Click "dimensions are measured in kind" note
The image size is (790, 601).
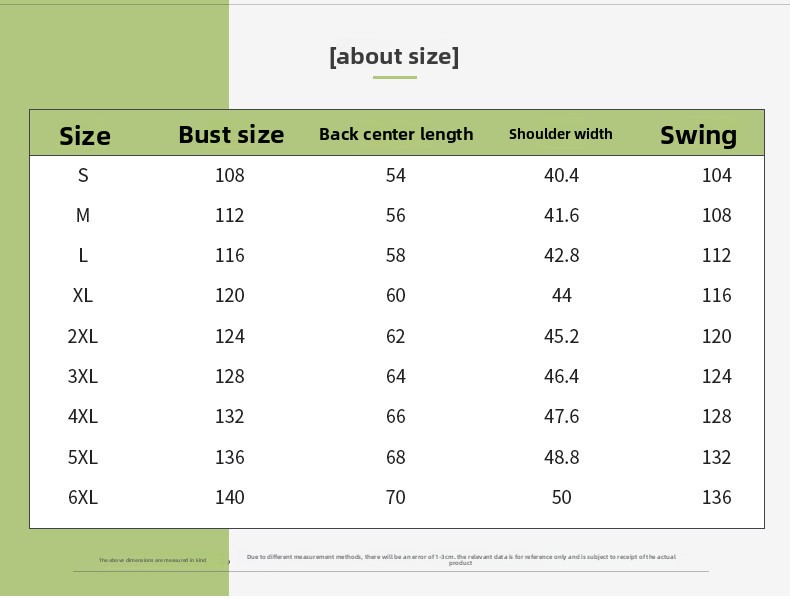(x=152, y=560)
